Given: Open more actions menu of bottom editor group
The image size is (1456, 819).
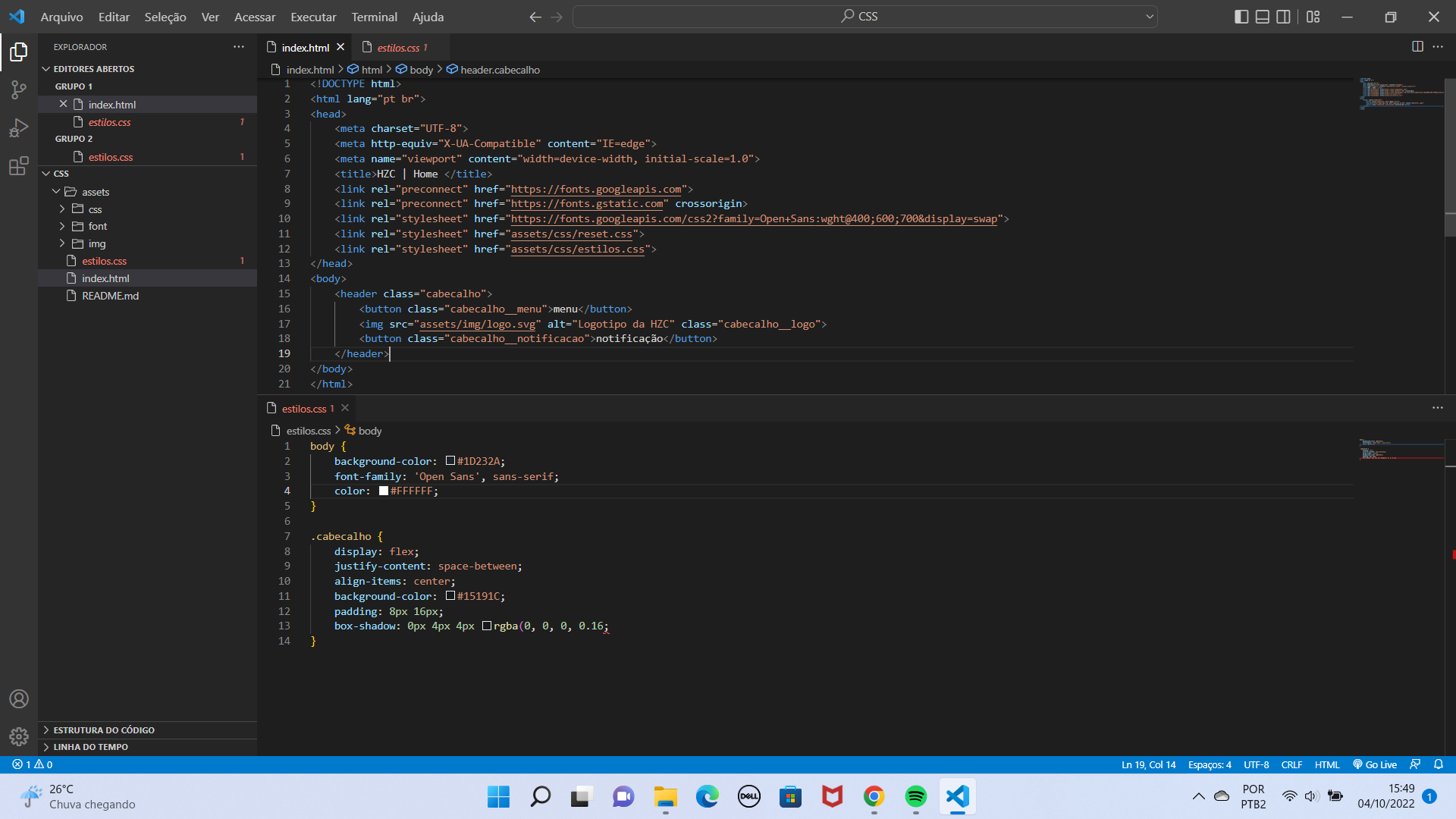Looking at the screenshot, I should coord(1438,407).
